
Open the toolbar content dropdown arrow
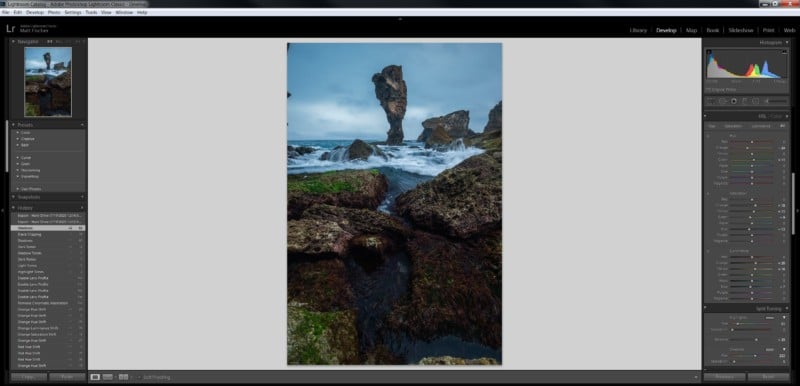696,377
